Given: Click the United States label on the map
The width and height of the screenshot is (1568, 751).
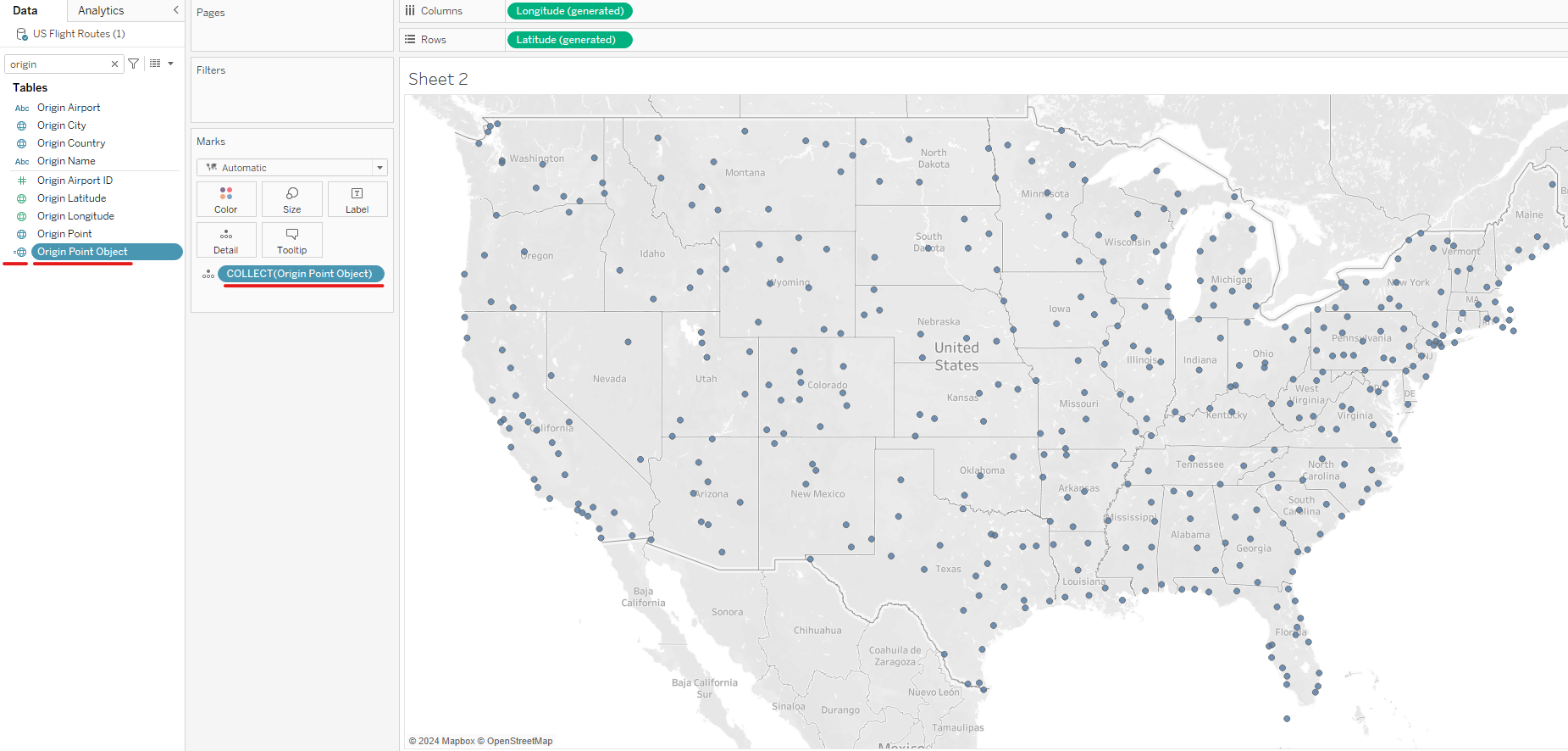Looking at the screenshot, I should point(956,357).
